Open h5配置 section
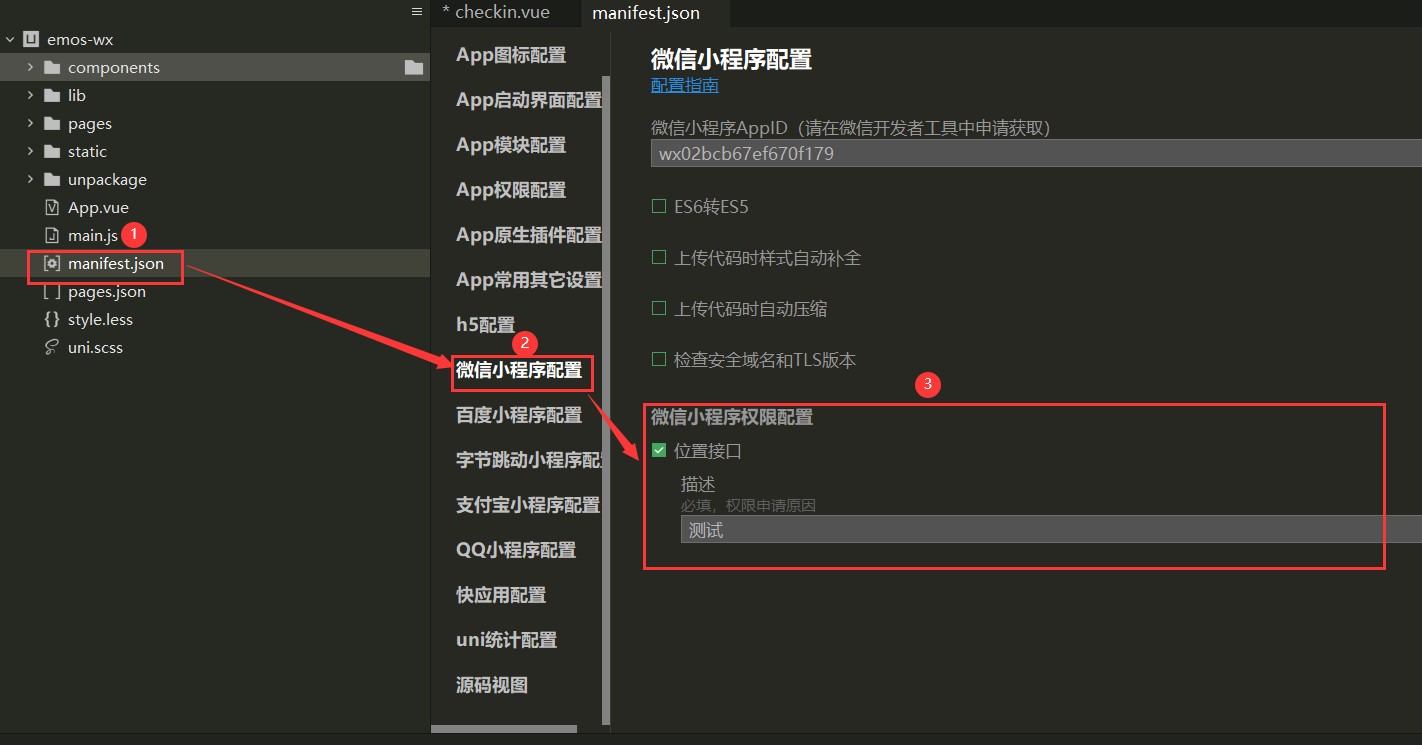 [x=486, y=325]
